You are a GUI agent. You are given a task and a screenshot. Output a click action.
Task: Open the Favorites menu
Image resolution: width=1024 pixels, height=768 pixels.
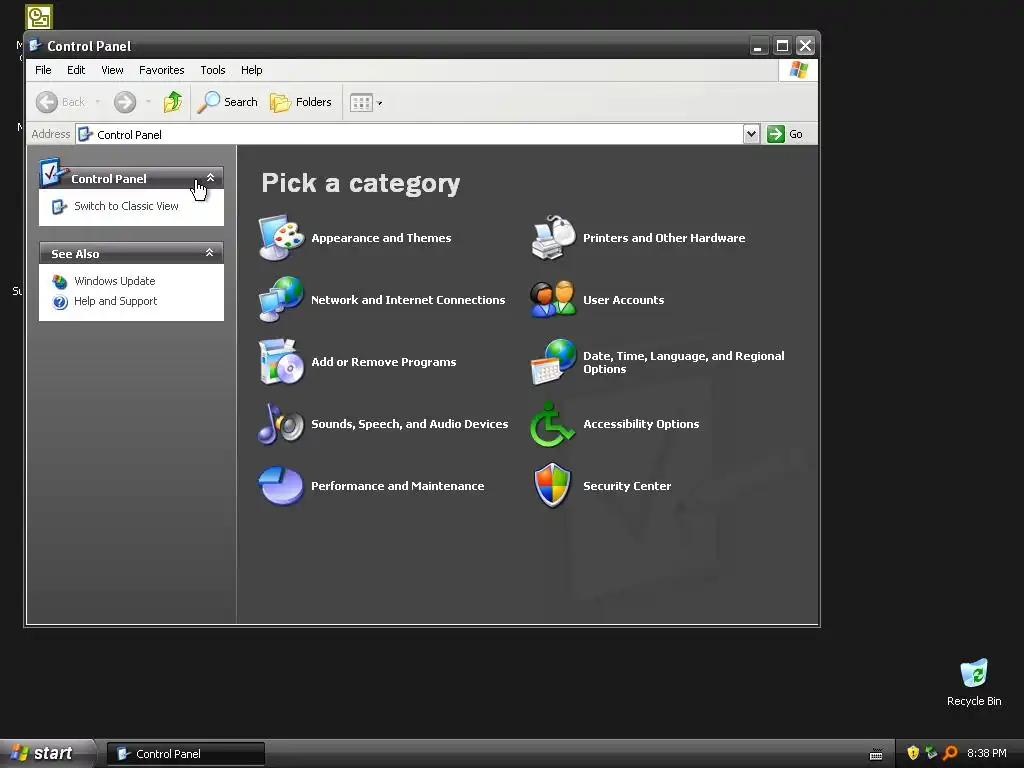[161, 70]
